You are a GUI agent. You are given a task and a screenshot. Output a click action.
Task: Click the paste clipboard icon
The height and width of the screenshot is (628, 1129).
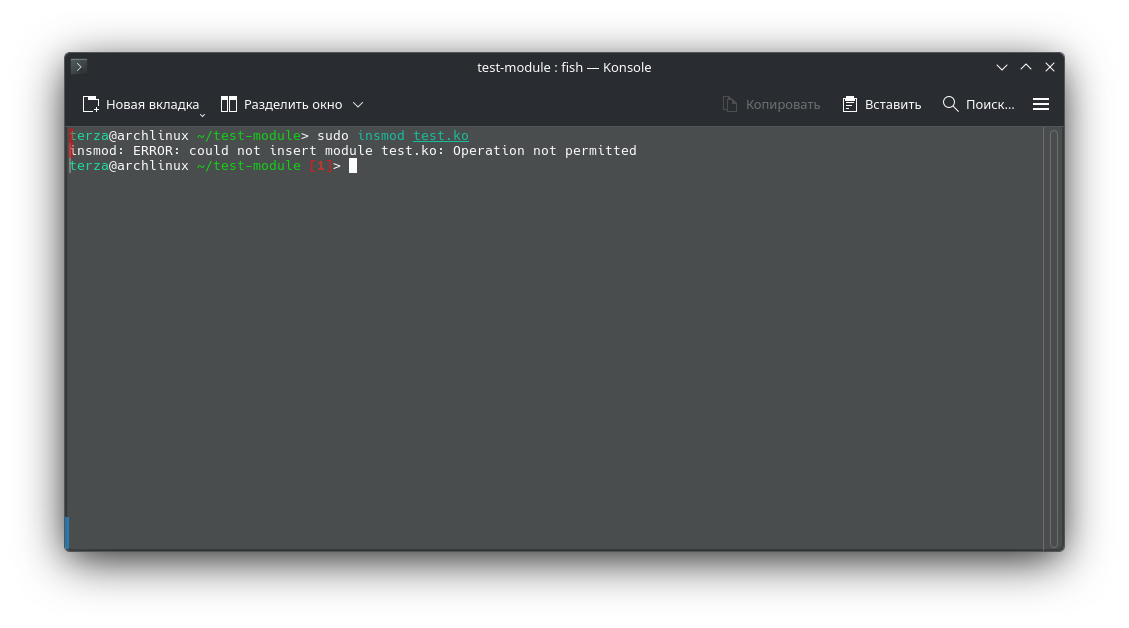click(850, 104)
